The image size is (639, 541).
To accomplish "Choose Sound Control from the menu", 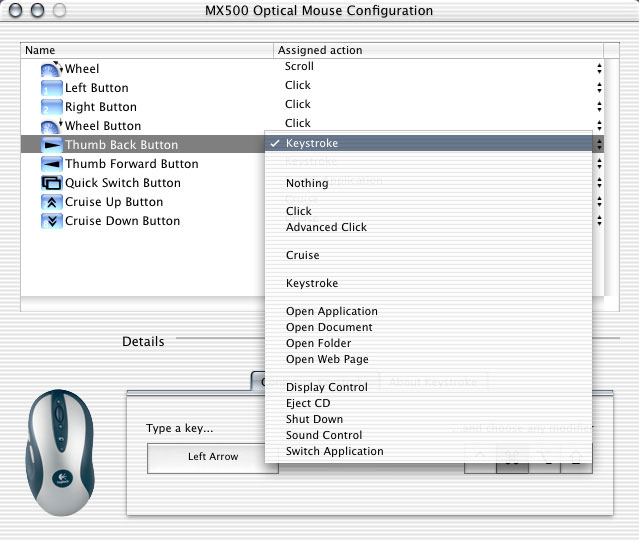I will [428, 435].
